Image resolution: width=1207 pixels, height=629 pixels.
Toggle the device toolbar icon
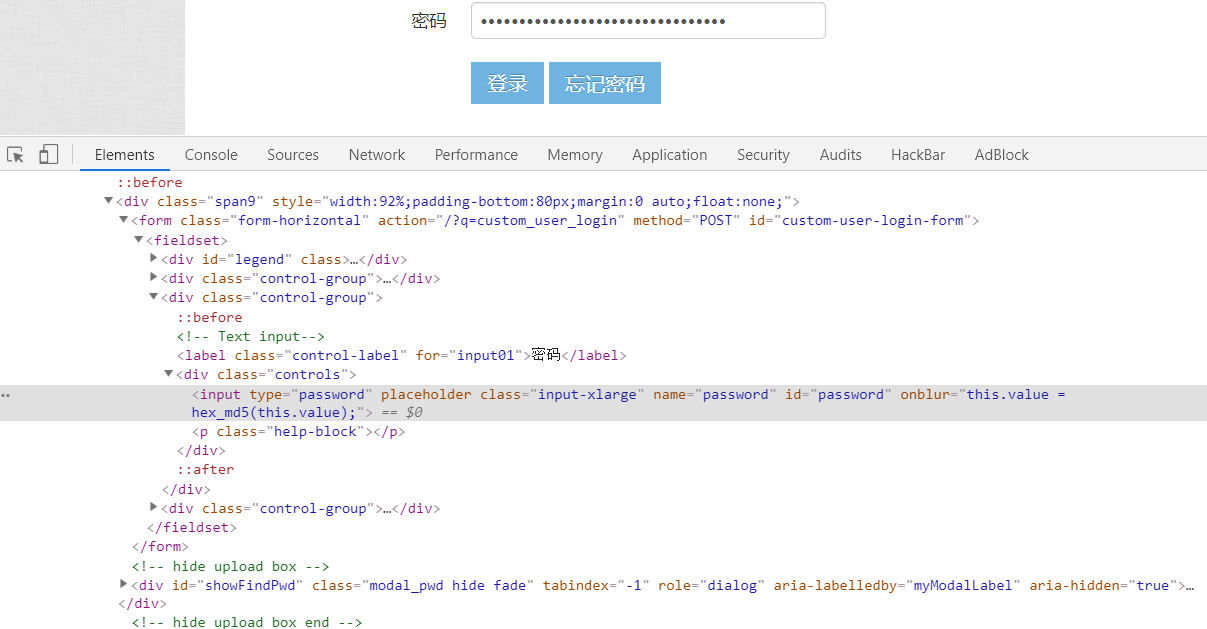tap(48, 155)
